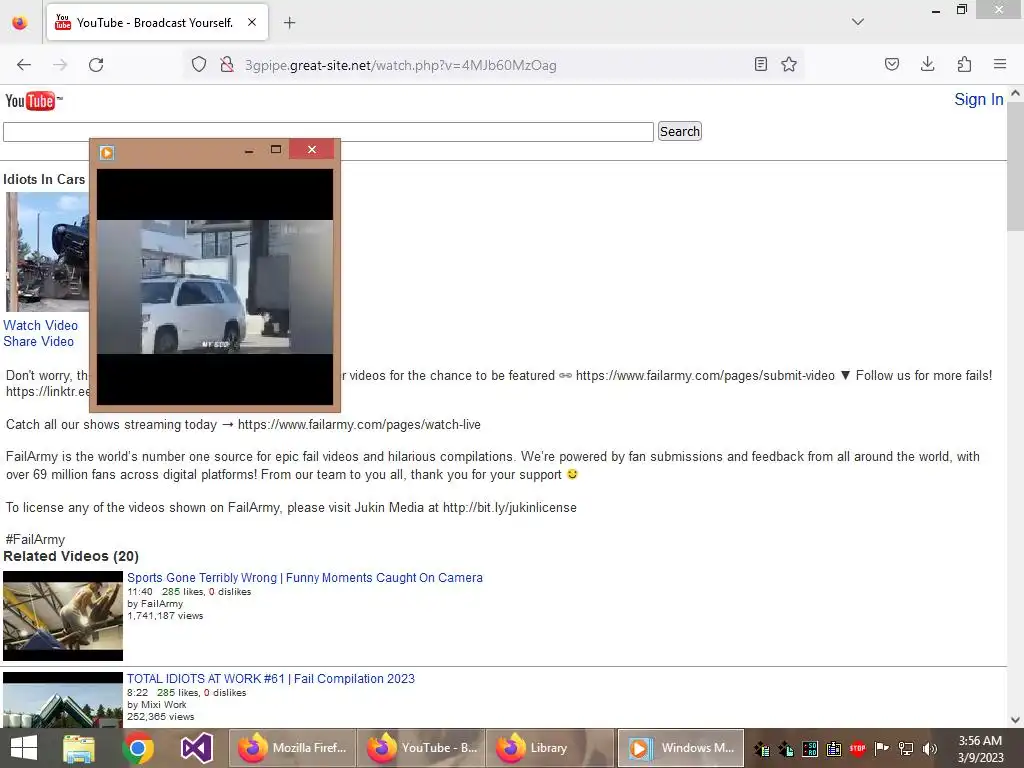Click the first diamond document tray icon
This screenshot has width=1024, height=768.
(x=761, y=748)
